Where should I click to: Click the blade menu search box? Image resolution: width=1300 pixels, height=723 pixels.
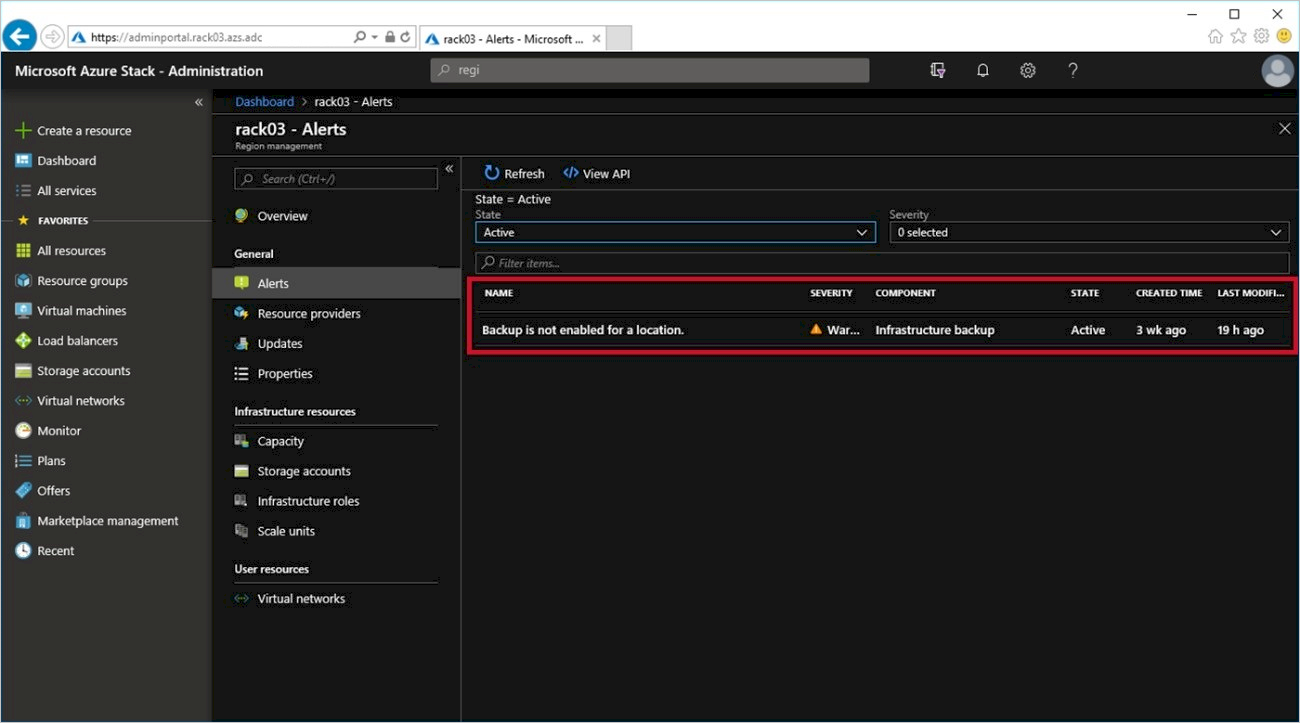coord(336,179)
